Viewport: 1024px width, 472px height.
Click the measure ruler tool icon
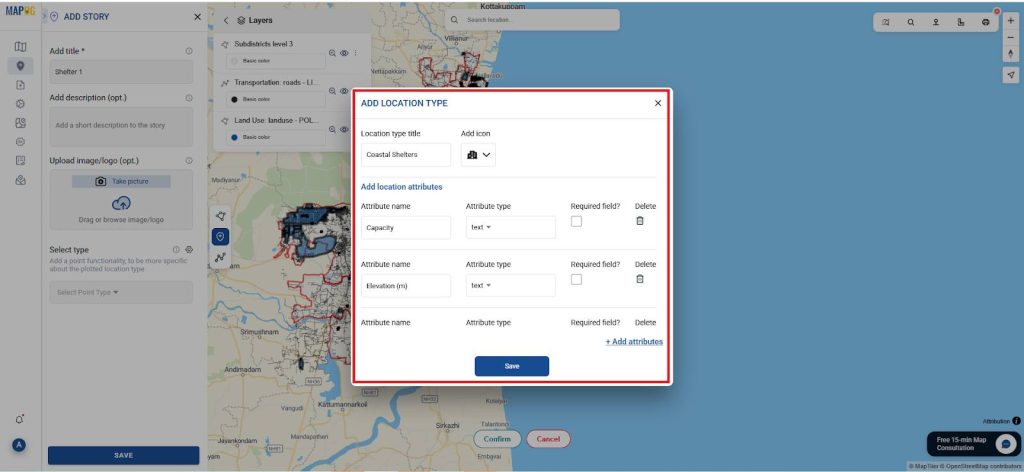point(961,22)
